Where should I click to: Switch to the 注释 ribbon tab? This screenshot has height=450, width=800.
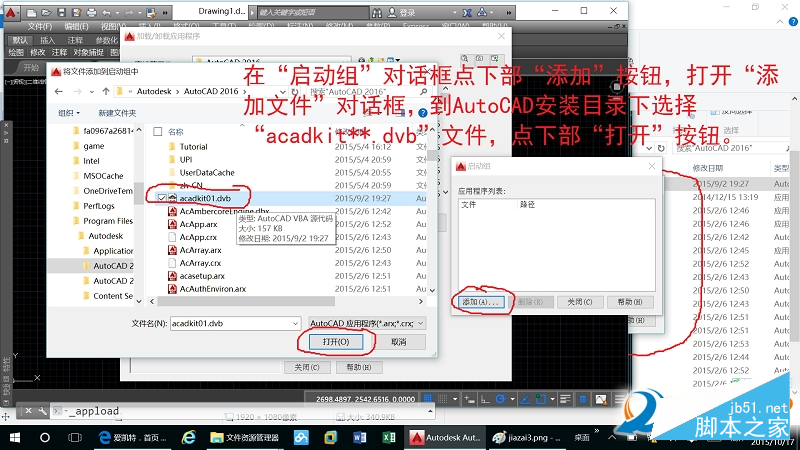pos(75,40)
